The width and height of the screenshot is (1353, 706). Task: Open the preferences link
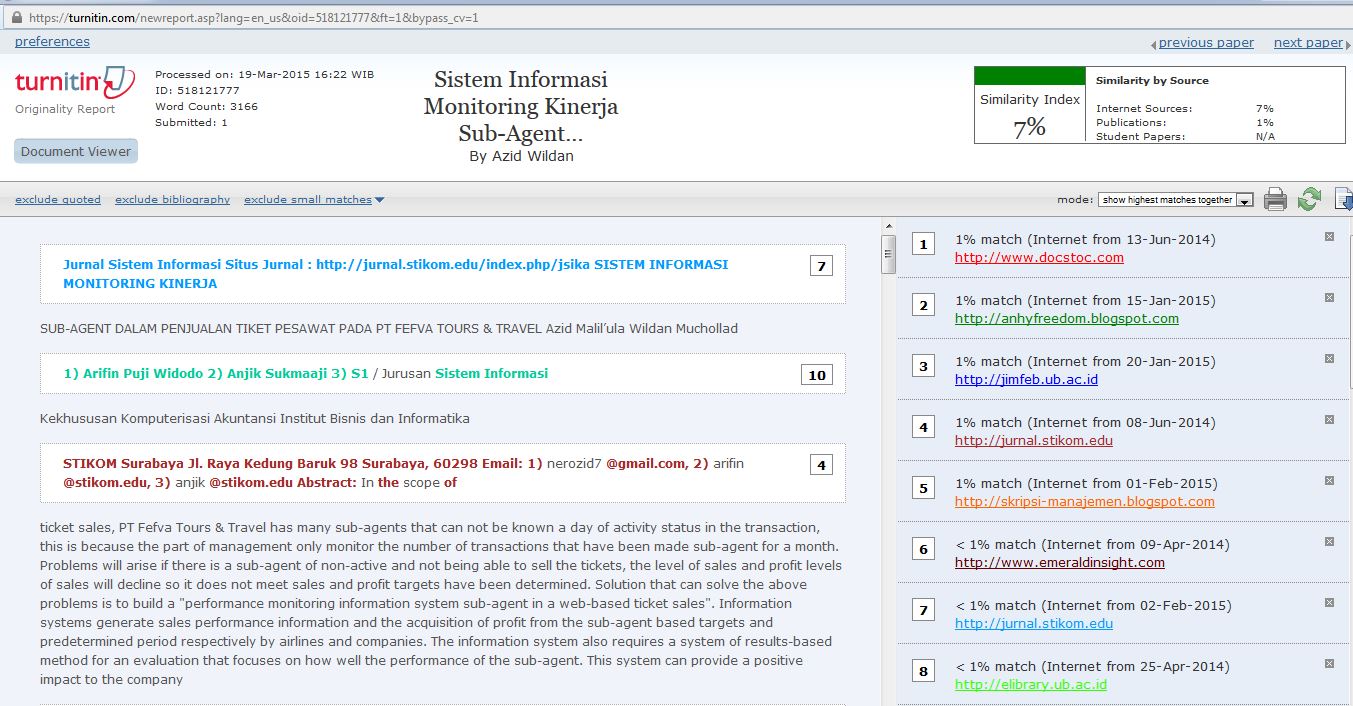52,42
